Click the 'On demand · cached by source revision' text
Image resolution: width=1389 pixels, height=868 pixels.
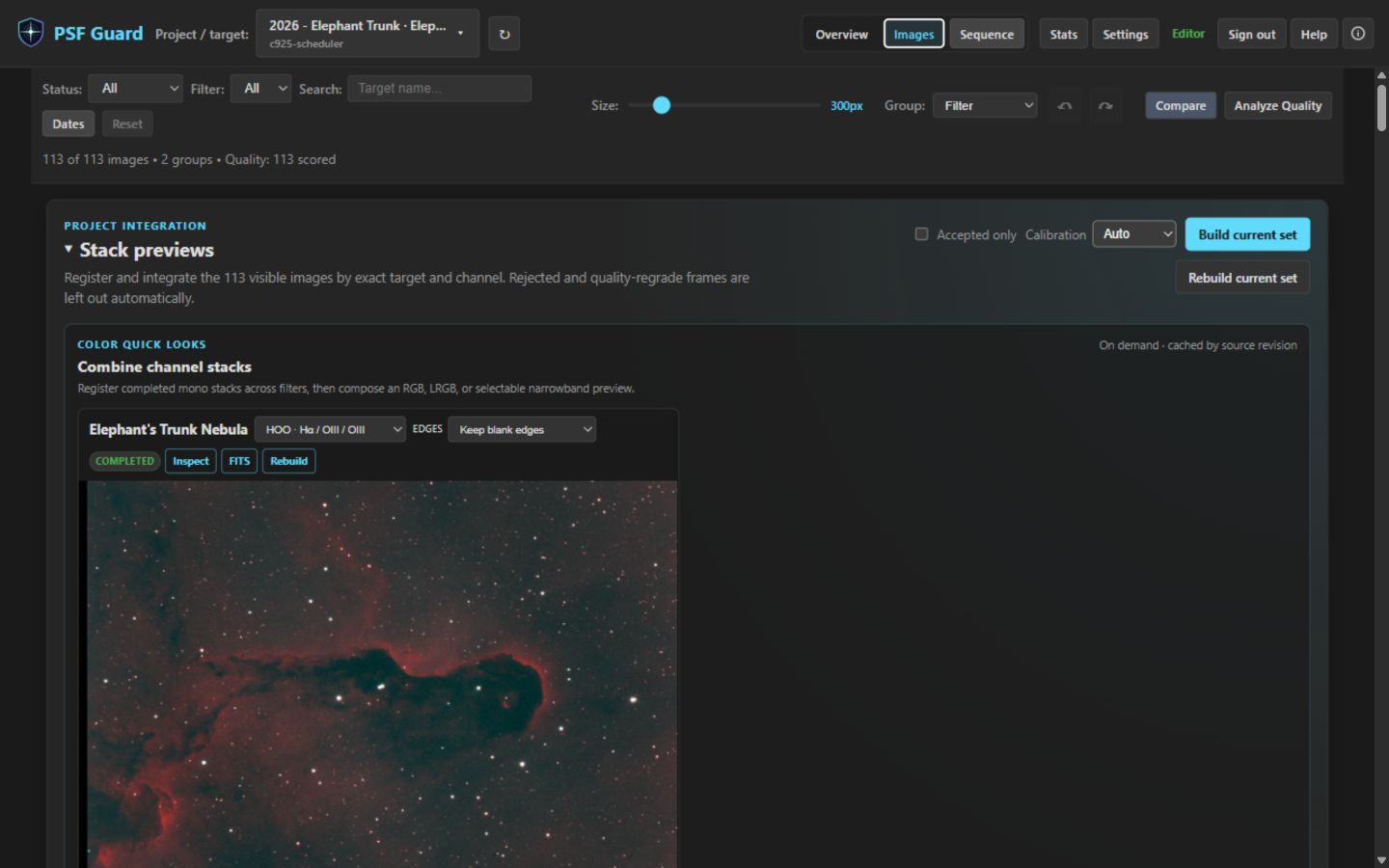click(x=1198, y=345)
